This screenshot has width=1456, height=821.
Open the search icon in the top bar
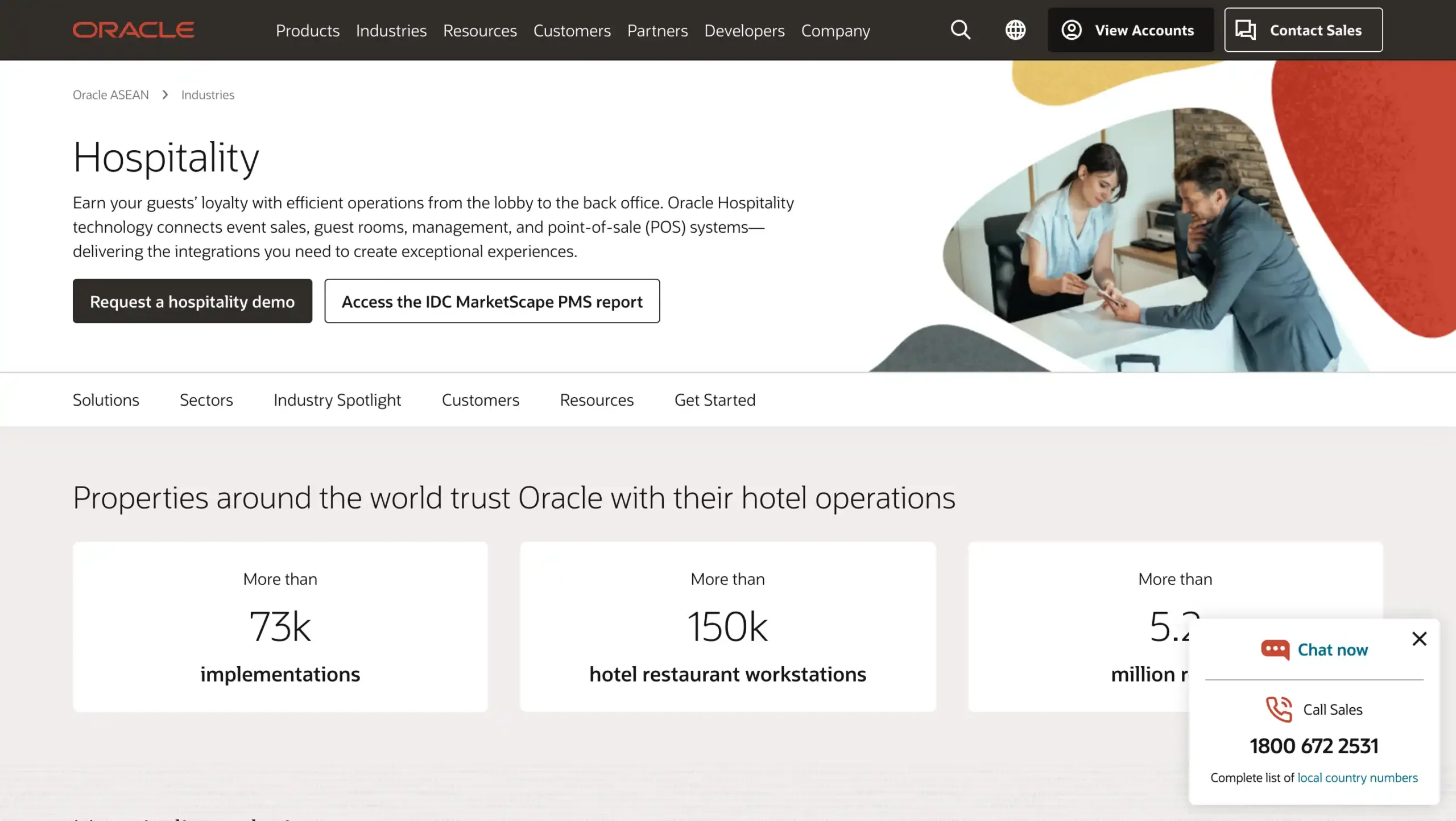click(x=960, y=30)
